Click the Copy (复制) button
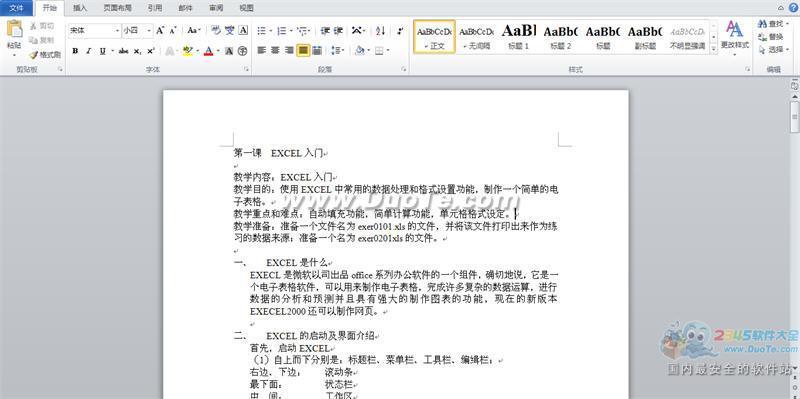Image resolution: width=800 pixels, height=399 pixels. pos(42,40)
